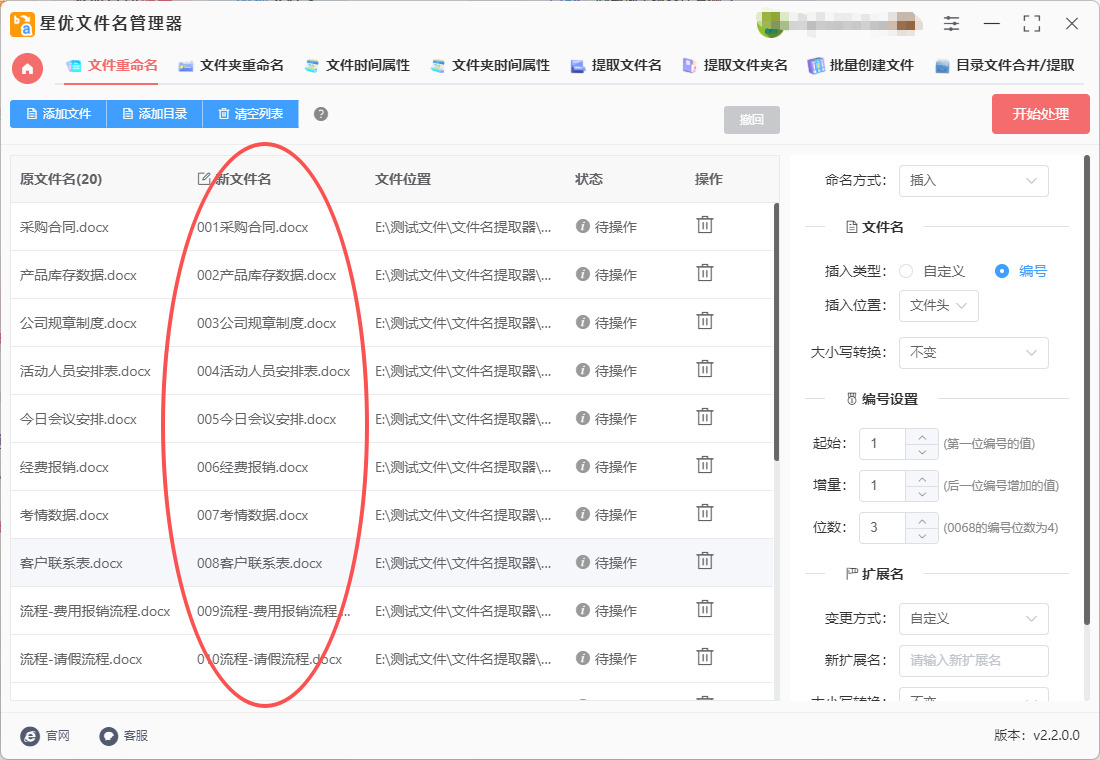This screenshot has height=760, width=1100.
Task: Click the 新扩展名 input field
Action: click(x=973, y=661)
